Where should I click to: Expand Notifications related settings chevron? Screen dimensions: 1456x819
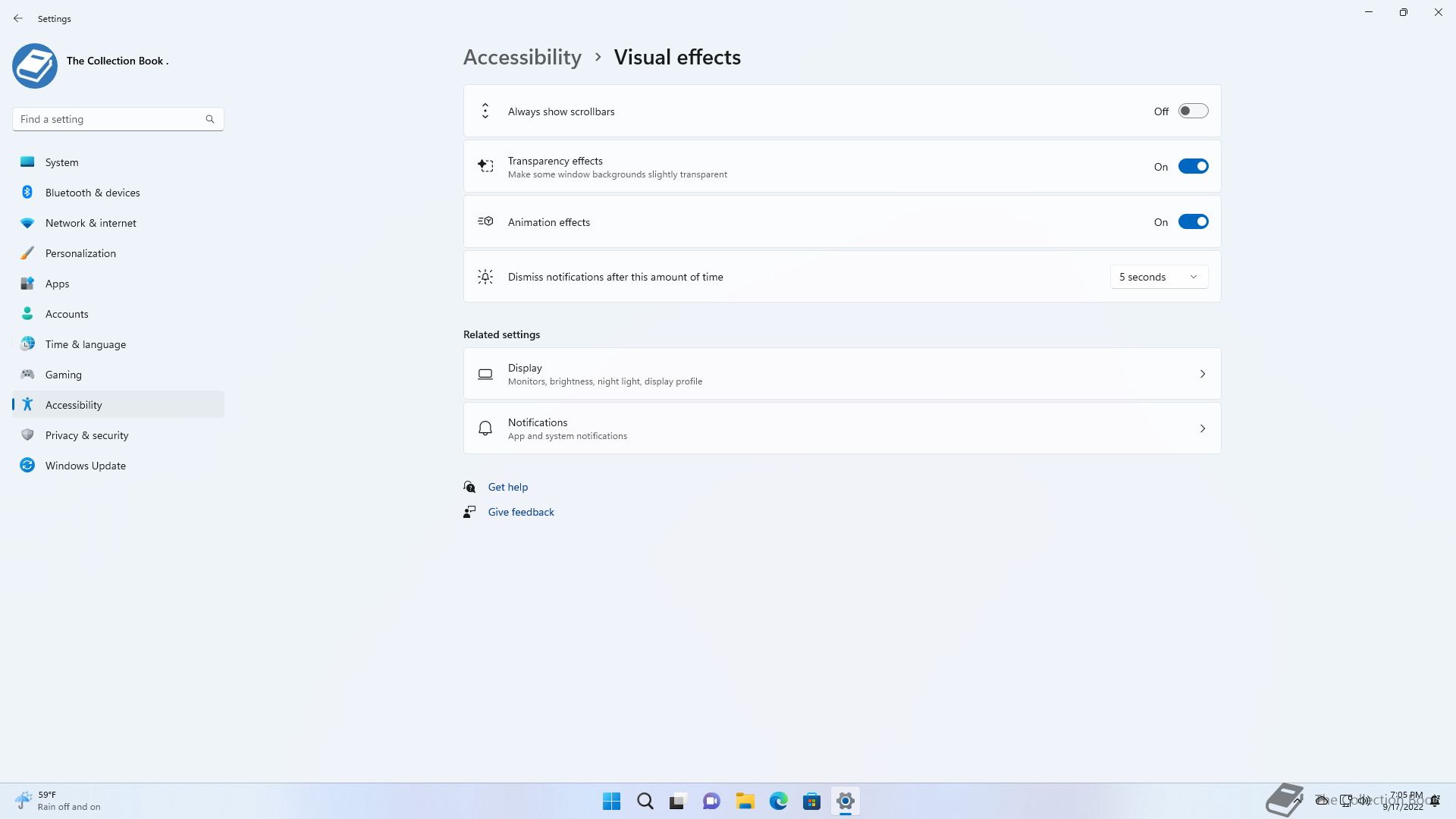(x=1202, y=428)
